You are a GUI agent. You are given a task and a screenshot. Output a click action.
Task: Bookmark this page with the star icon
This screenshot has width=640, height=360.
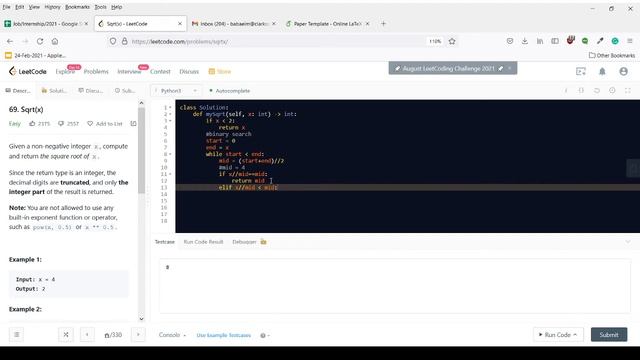coord(452,41)
